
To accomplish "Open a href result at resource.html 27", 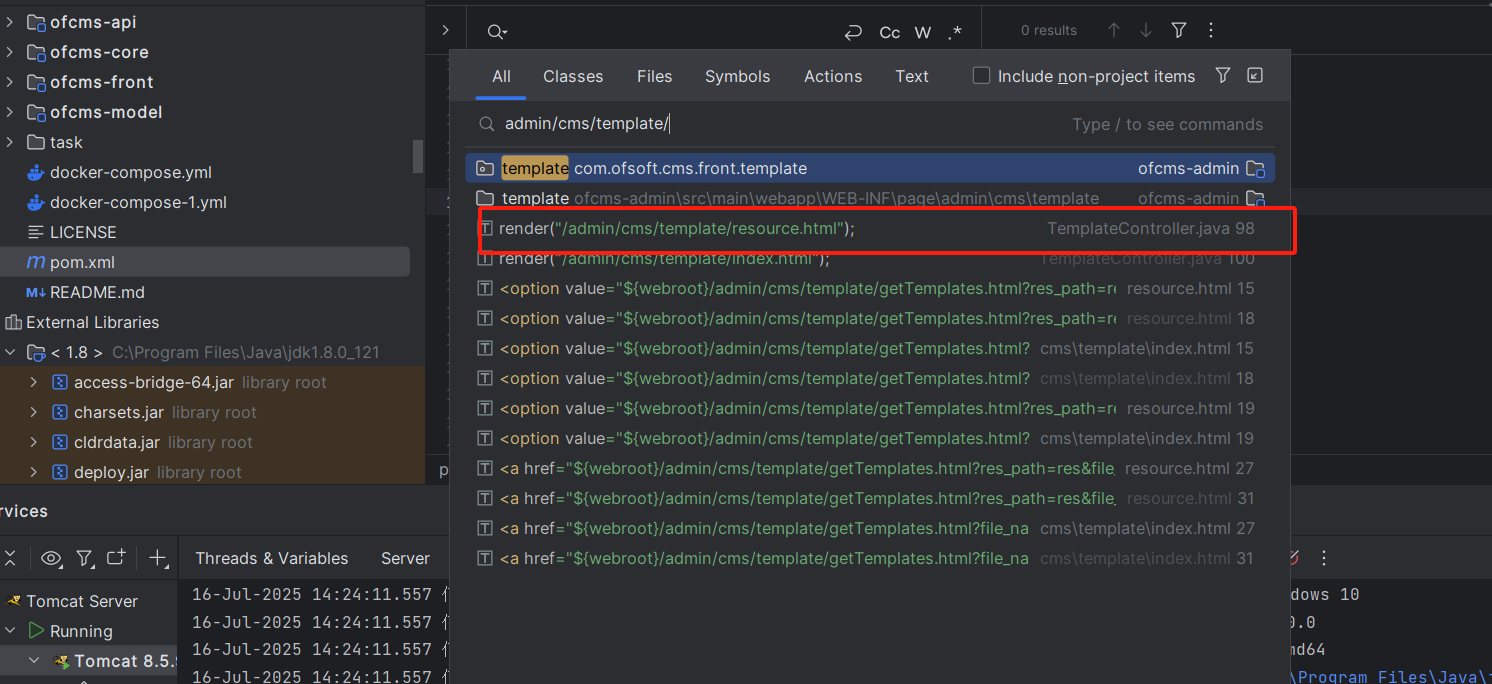I will point(870,468).
